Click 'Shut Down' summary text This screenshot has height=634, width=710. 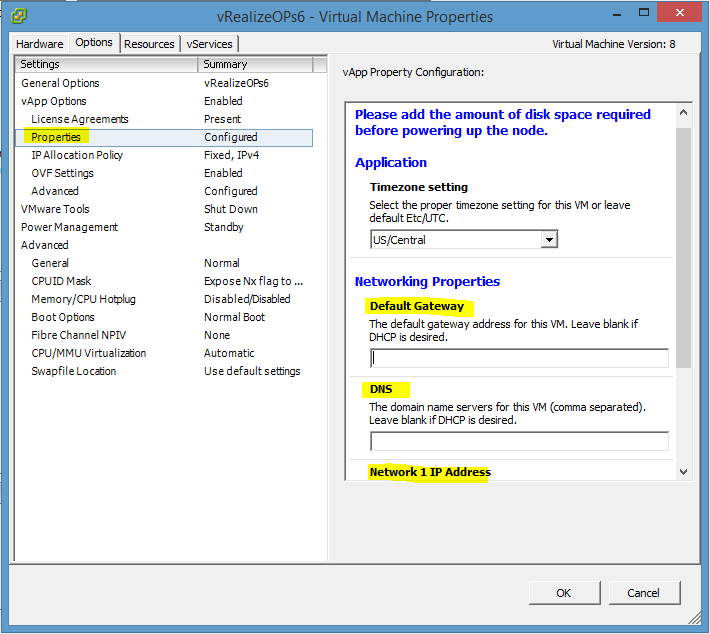tap(230, 209)
